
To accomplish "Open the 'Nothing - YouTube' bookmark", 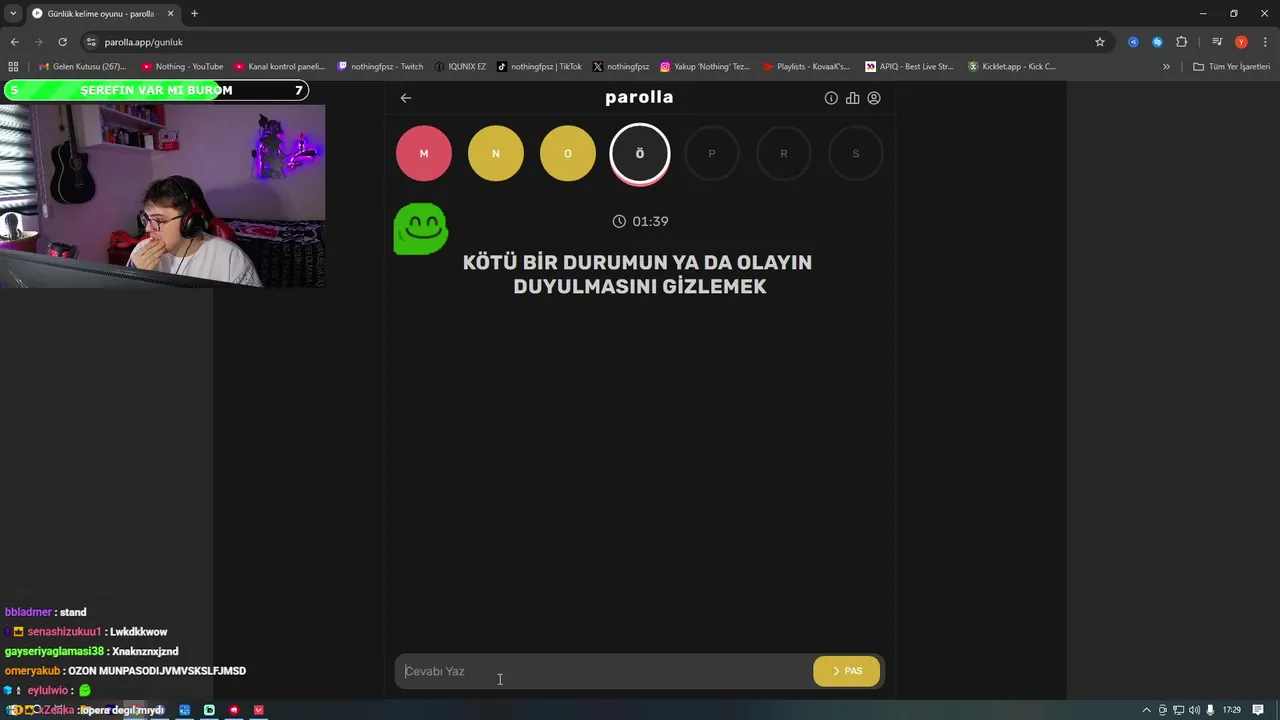I will point(183,67).
